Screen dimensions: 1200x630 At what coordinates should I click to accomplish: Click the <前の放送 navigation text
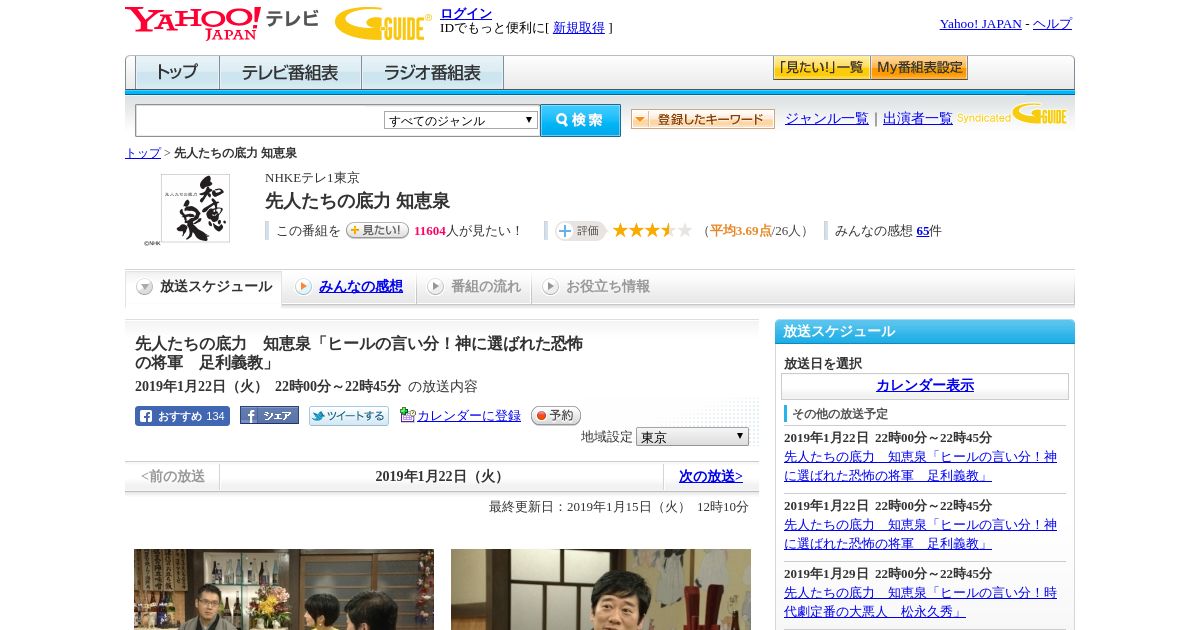pos(173,477)
